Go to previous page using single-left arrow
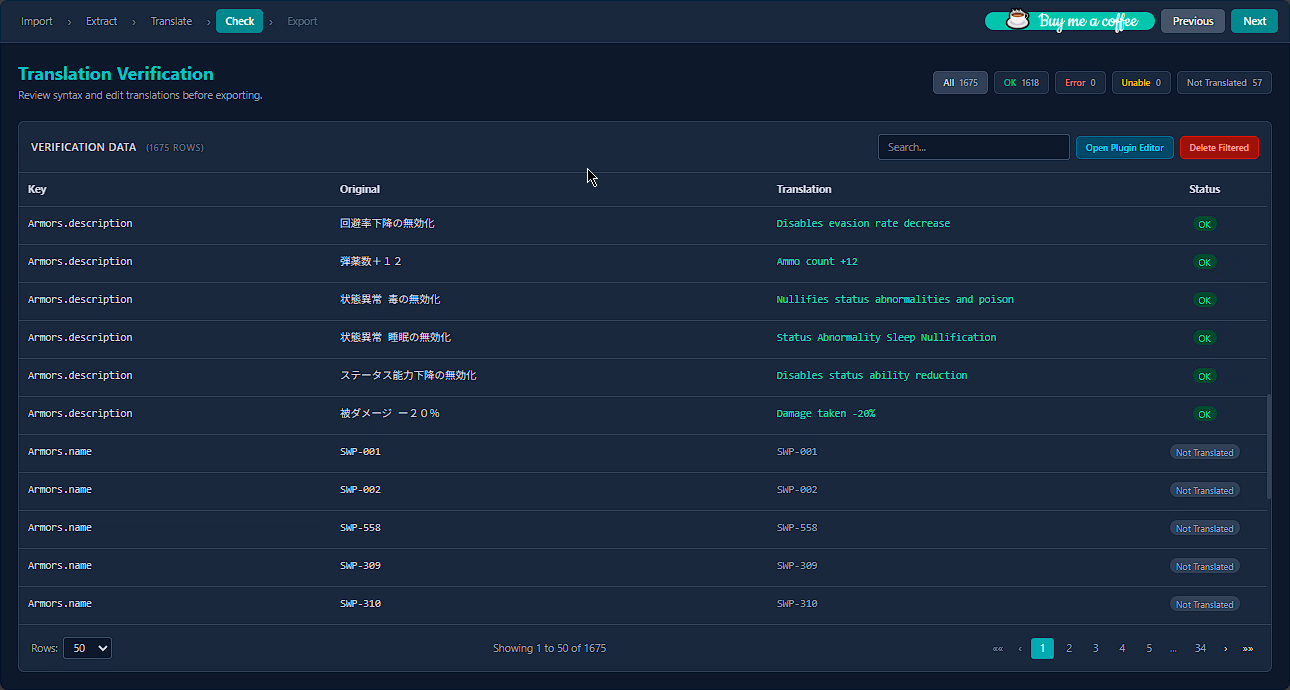Screen dimensions: 1290x690 pyautogui.click(x=1020, y=649)
